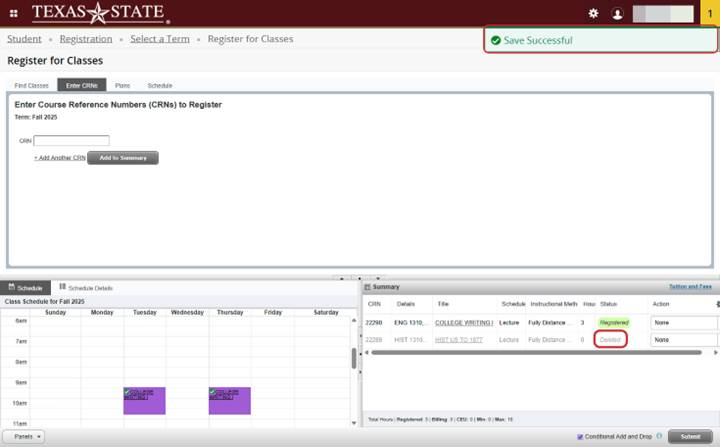Click the Tuesday College Writing calendar block
720x447 pixels.
(x=144, y=400)
